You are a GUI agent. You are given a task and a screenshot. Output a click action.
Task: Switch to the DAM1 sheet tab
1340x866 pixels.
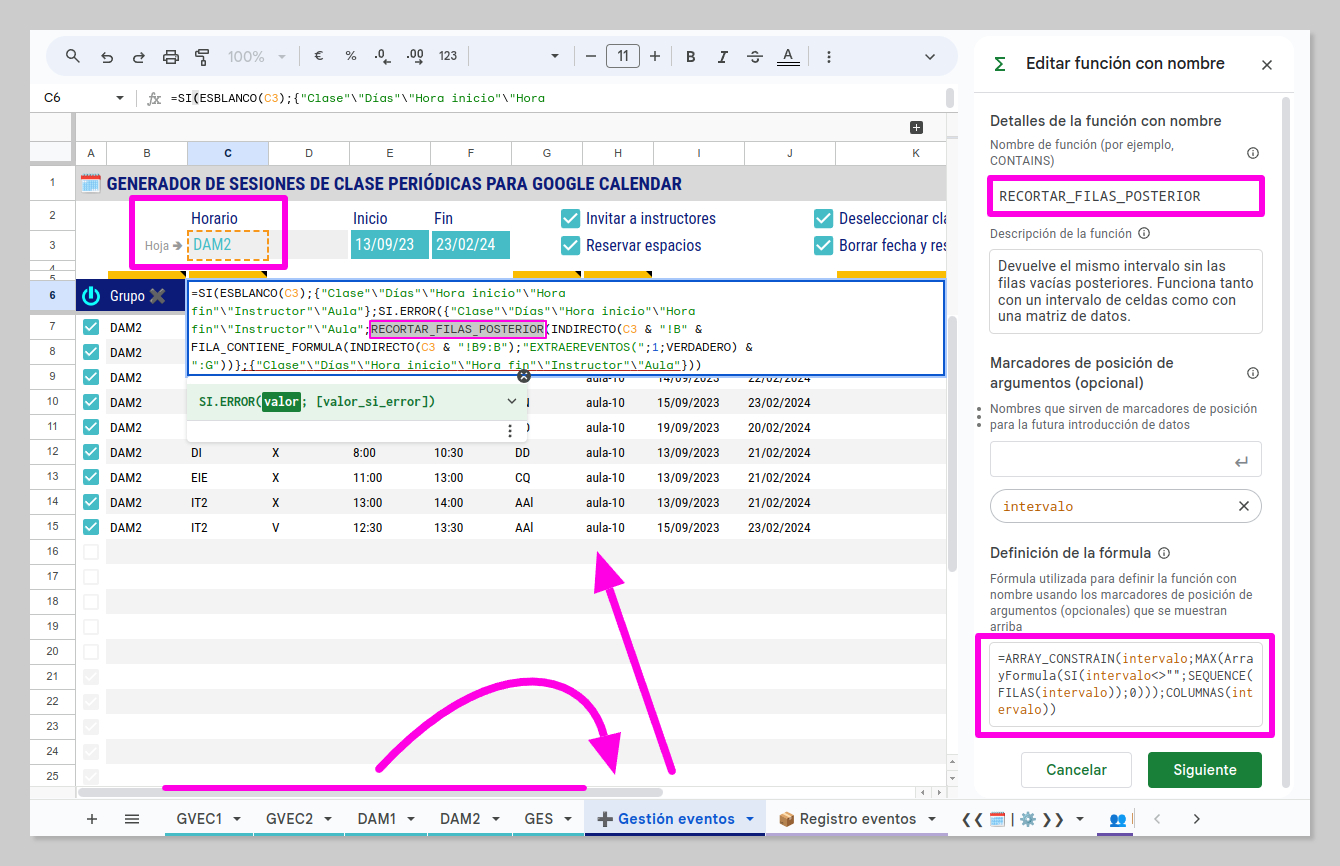click(x=377, y=819)
